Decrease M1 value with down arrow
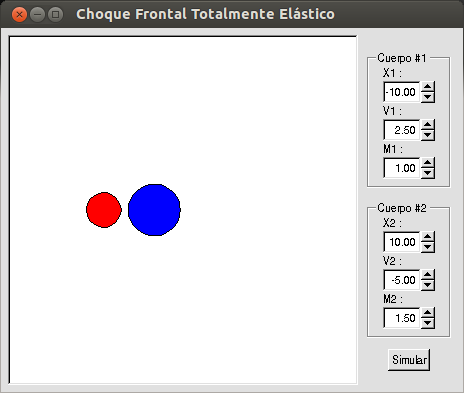 tap(428, 173)
